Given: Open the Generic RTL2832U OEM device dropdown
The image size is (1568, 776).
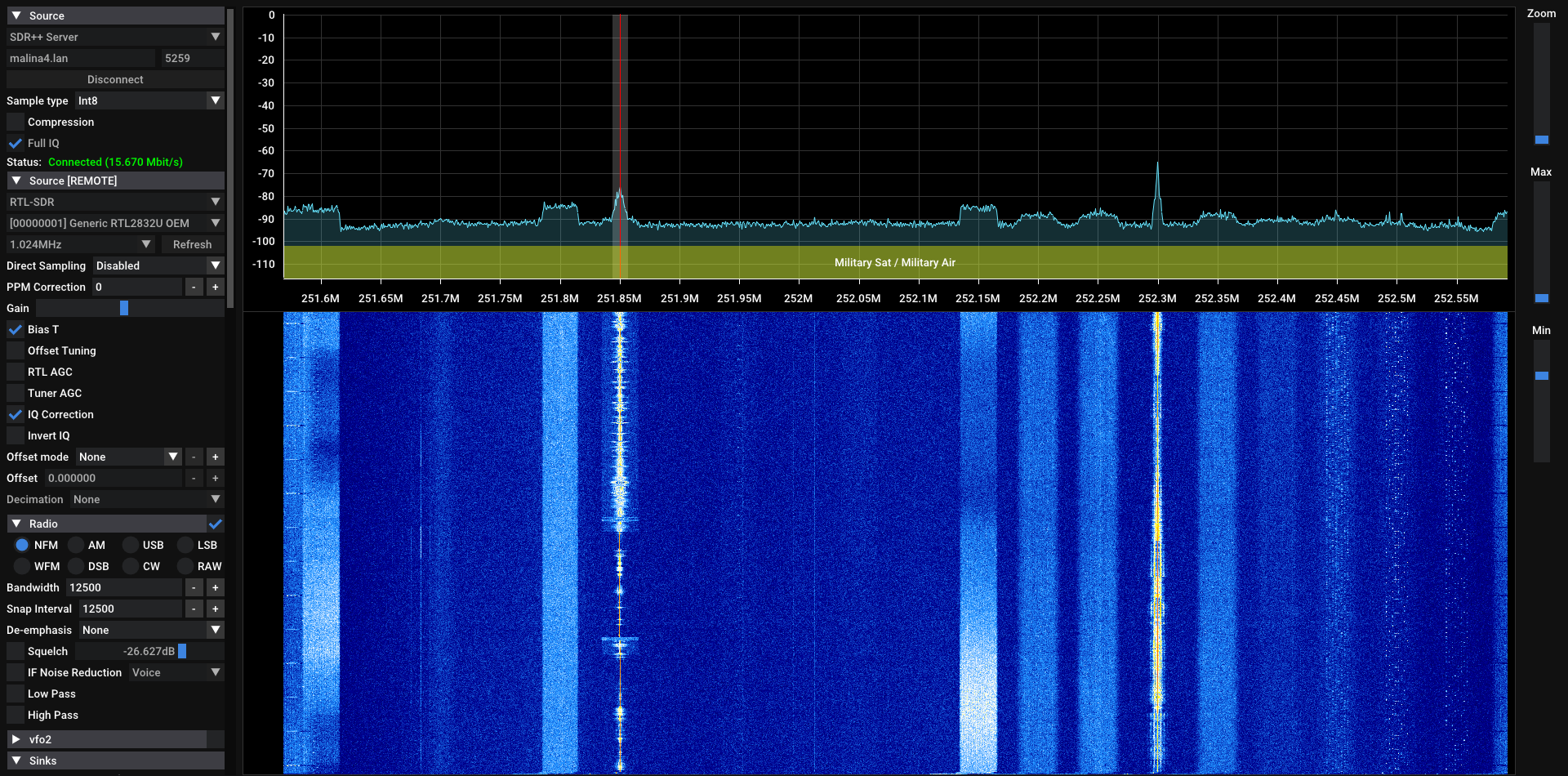Looking at the screenshot, I should 115,223.
